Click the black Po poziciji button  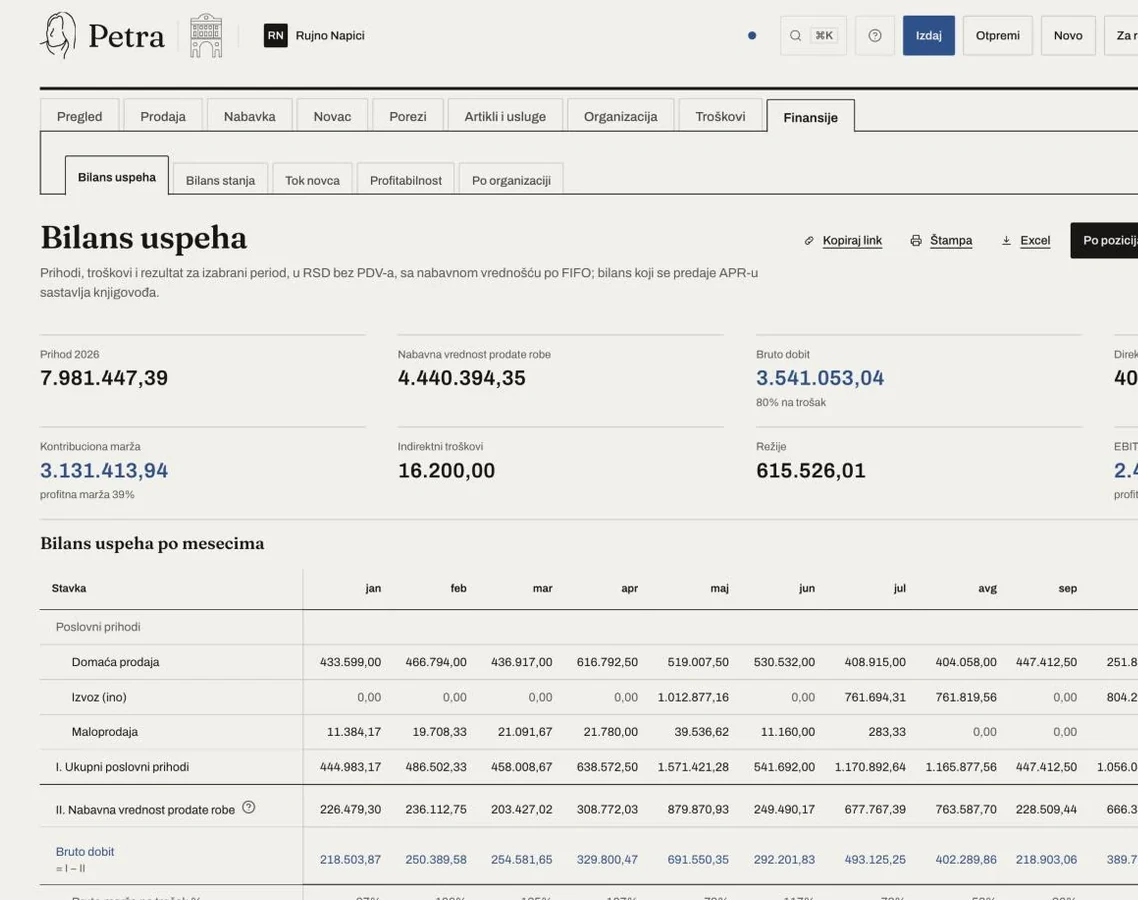point(1104,240)
